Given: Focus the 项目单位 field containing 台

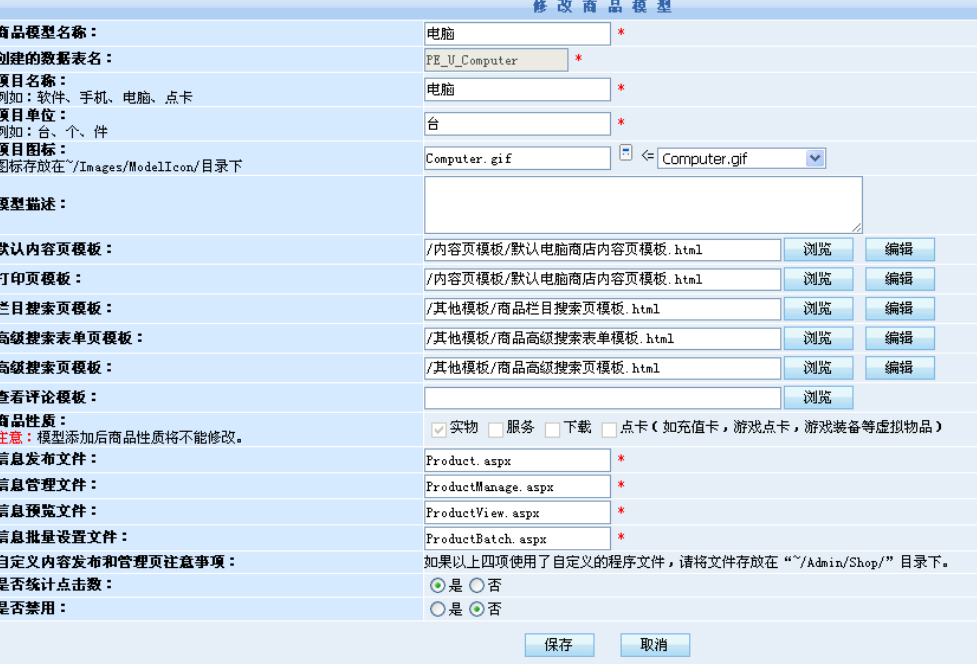Looking at the screenshot, I should 517,123.
